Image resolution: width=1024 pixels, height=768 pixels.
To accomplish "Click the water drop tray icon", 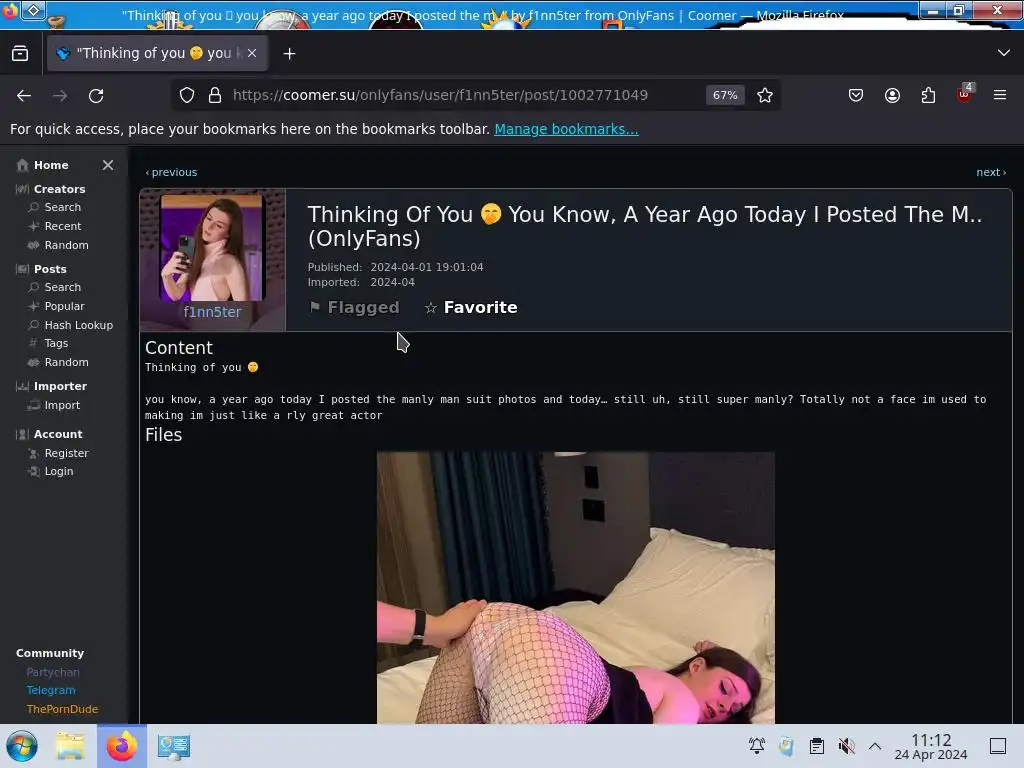I will tap(786, 746).
